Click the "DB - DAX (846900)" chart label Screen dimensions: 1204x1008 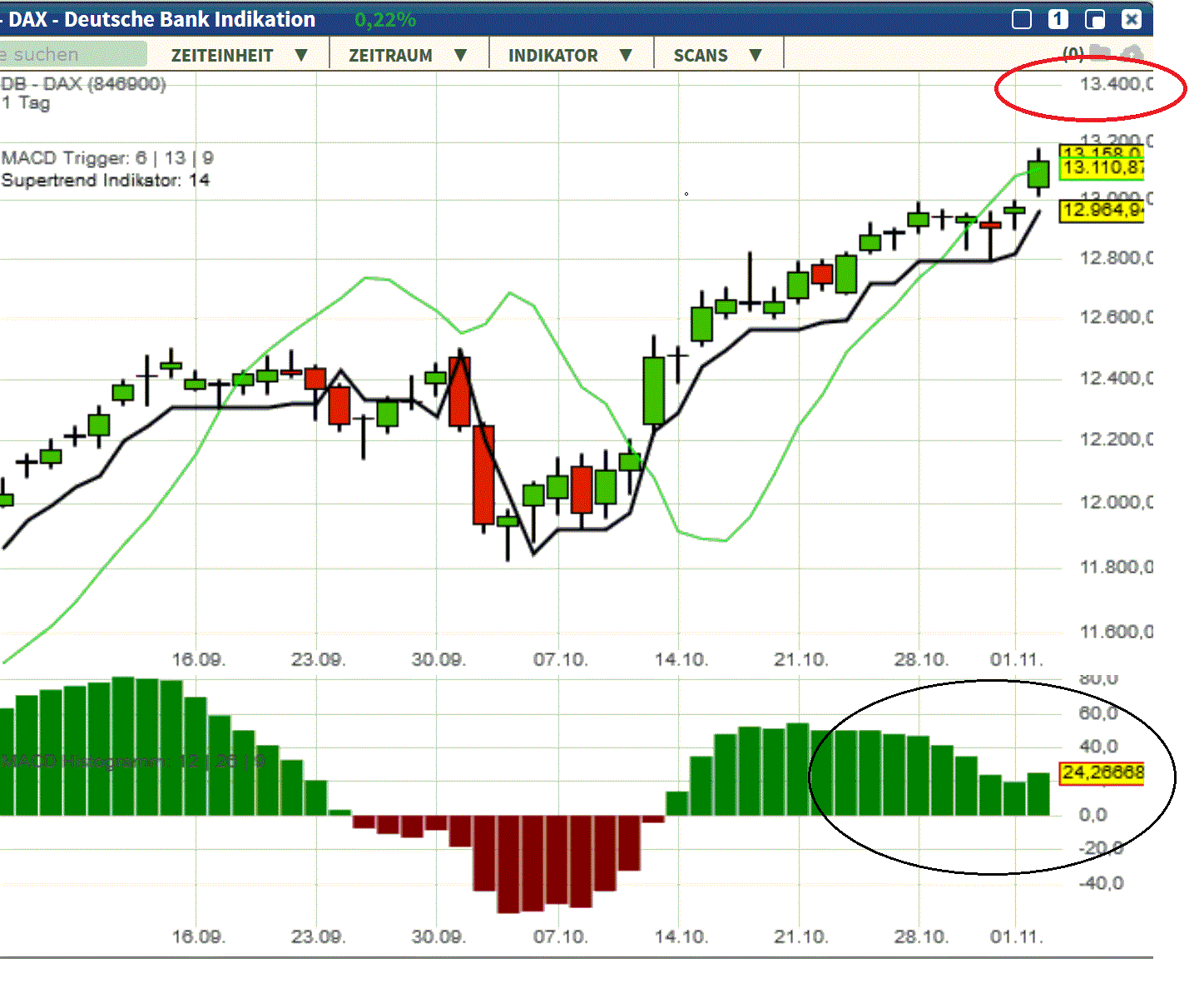(83, 83)
